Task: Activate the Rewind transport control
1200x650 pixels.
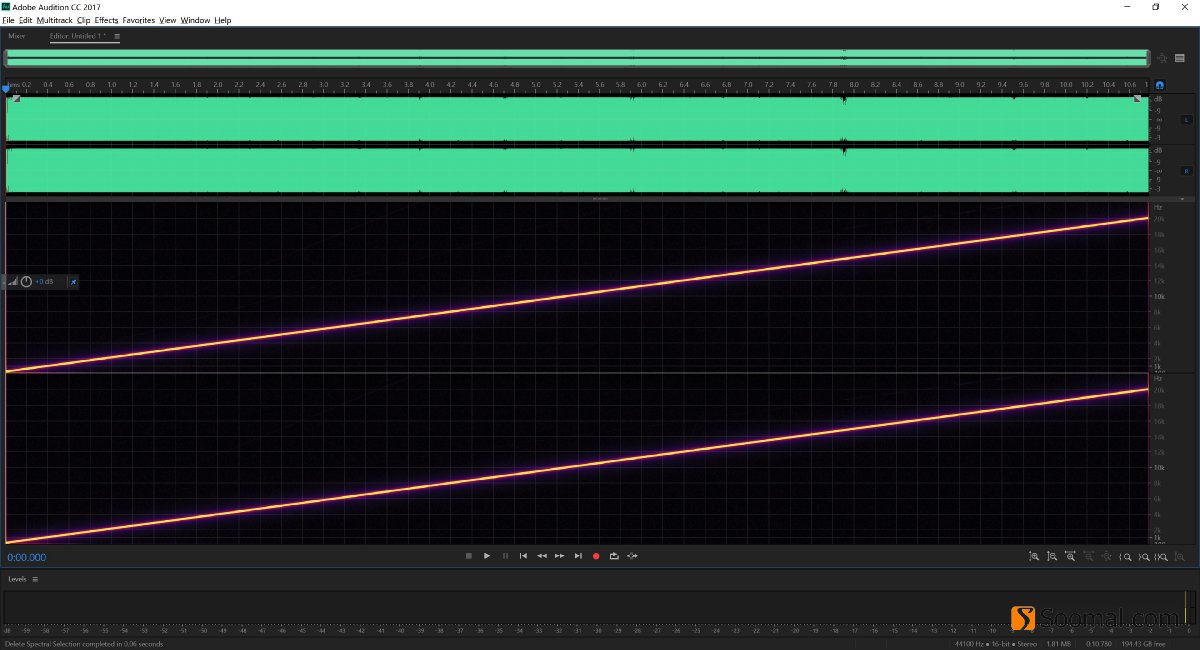Action: click(541, 556)
